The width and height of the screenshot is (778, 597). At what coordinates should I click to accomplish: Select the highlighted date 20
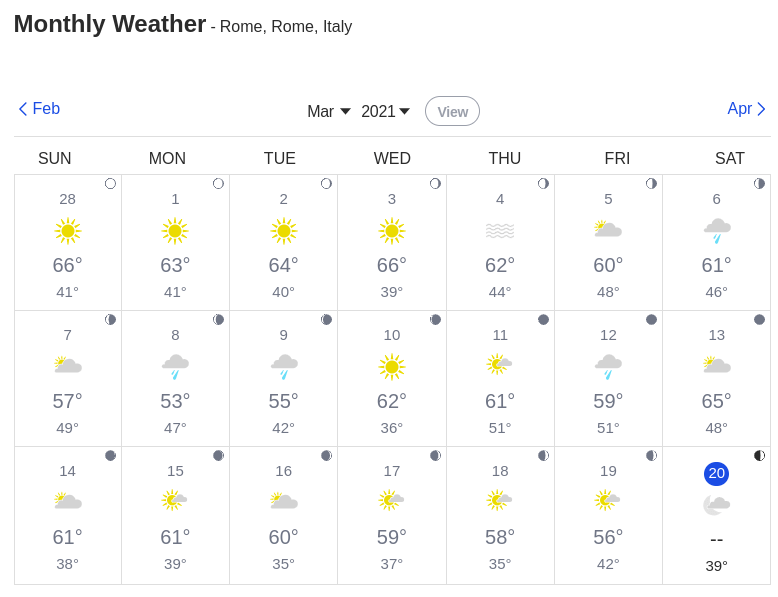(x=716, y=473)
